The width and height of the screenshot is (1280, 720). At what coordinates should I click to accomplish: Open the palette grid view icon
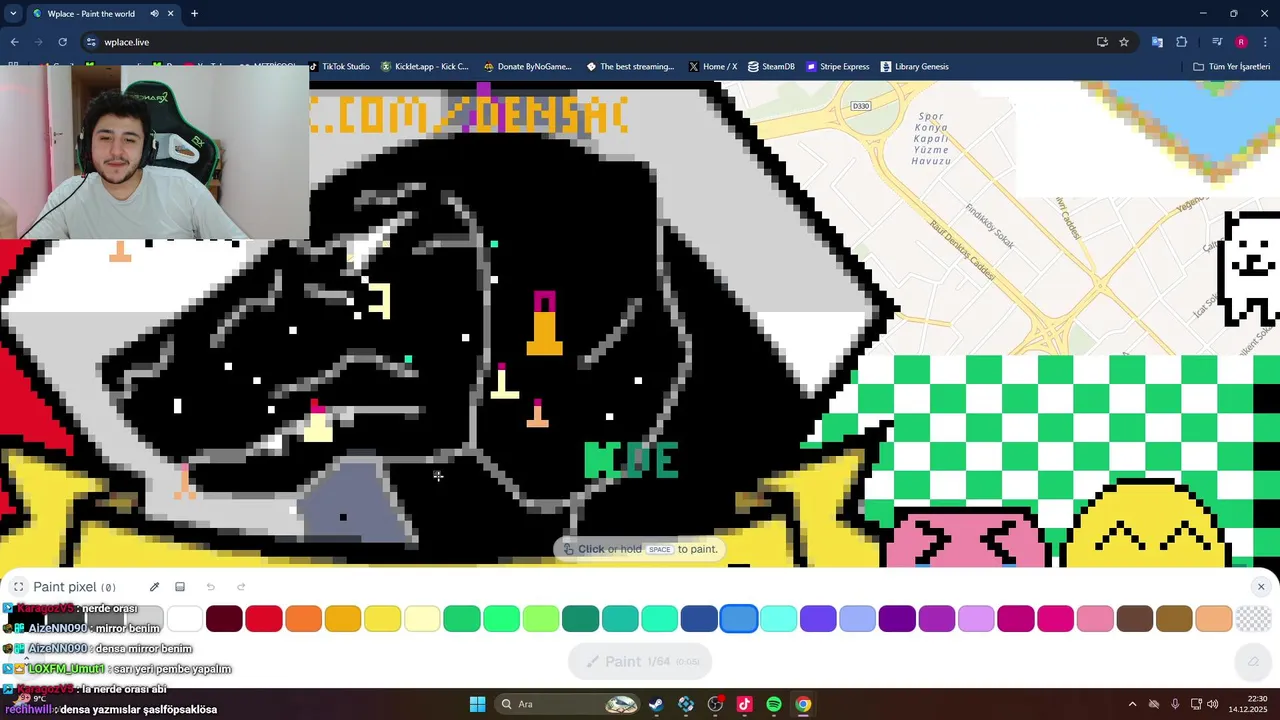tap(180, 587)
